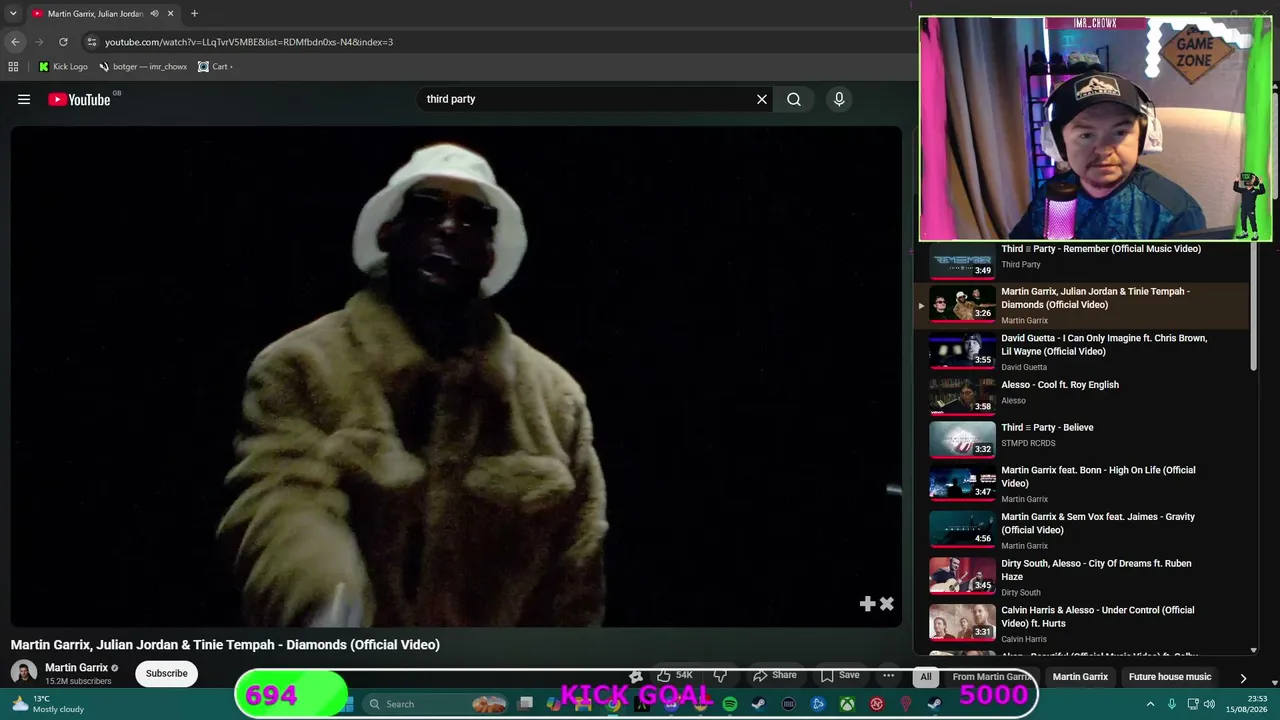The image size is (1280, 720).
Task: Select the Martin Garrix filter chip
Action: tap(1080, 677)
